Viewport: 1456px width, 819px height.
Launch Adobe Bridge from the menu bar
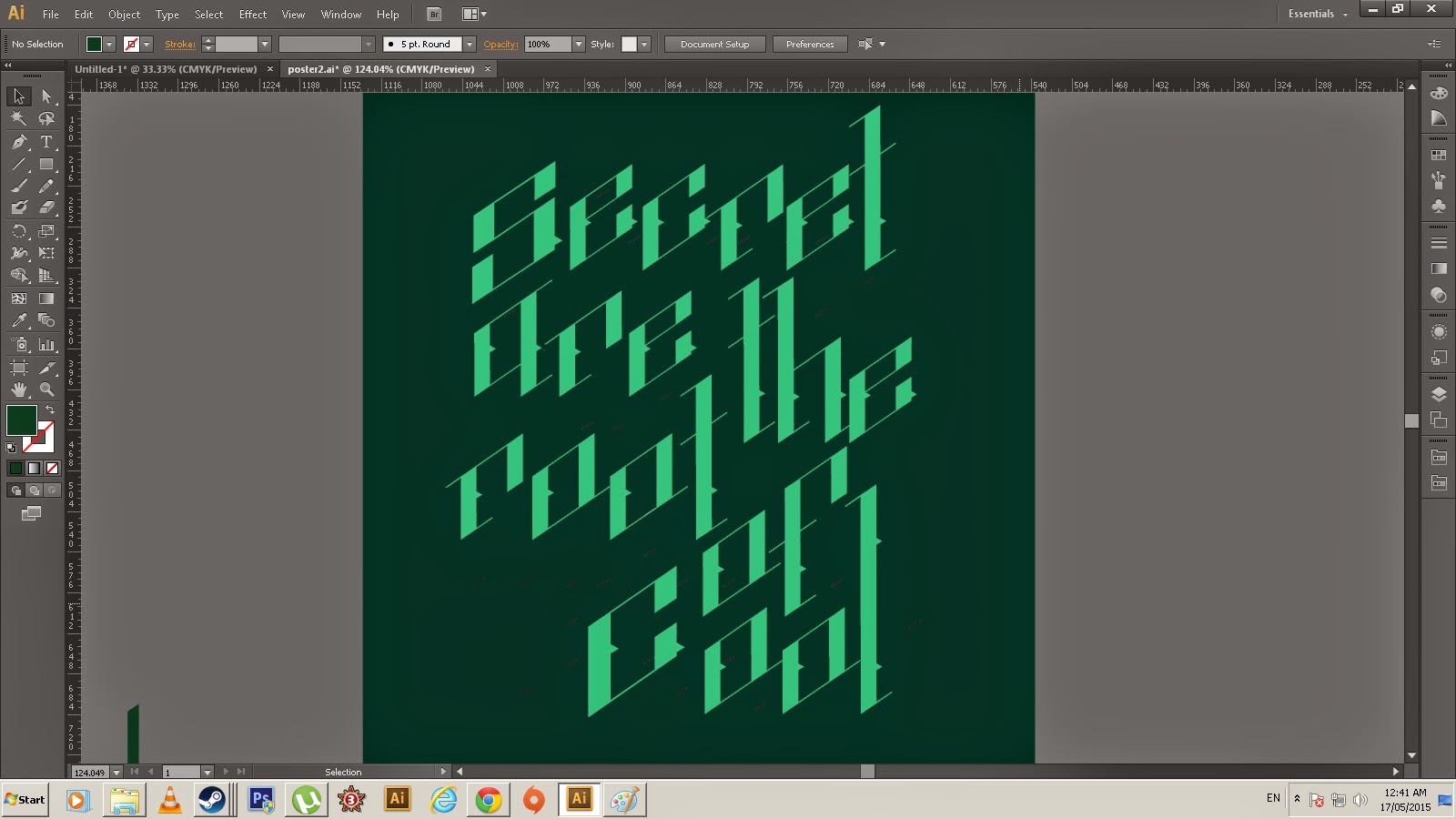434,14
